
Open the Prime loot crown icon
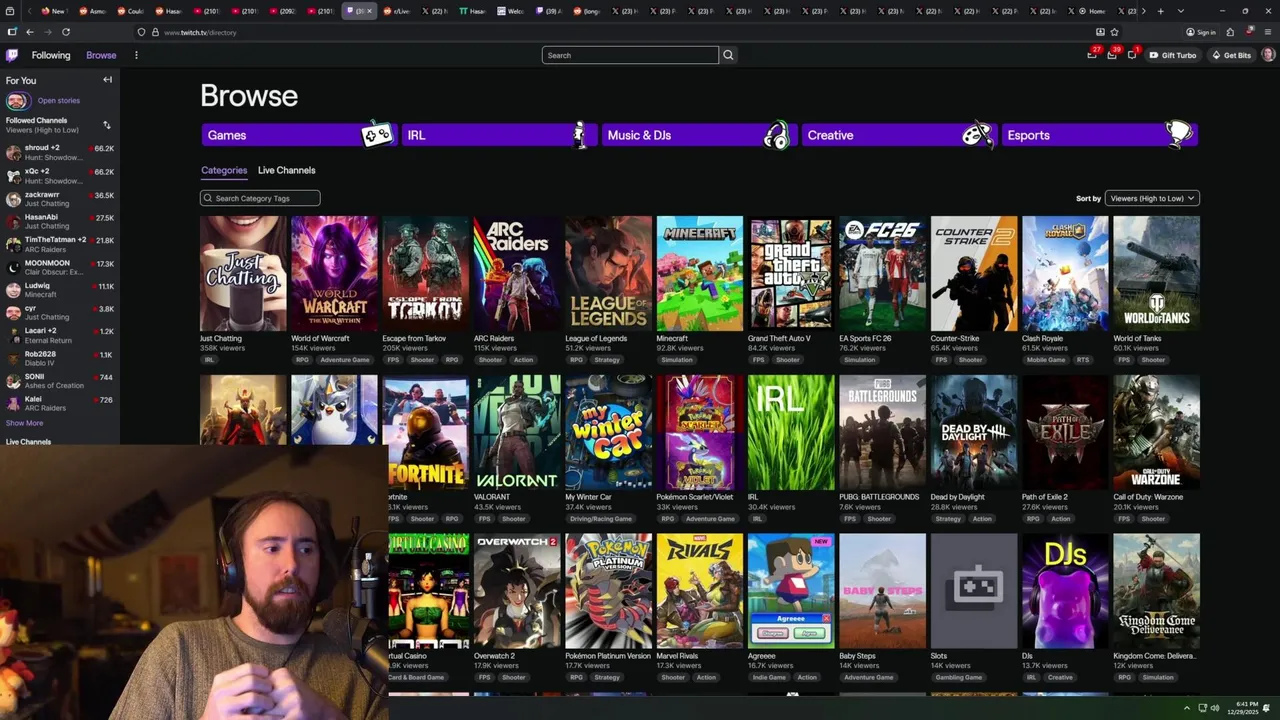tap(1092, 55)
